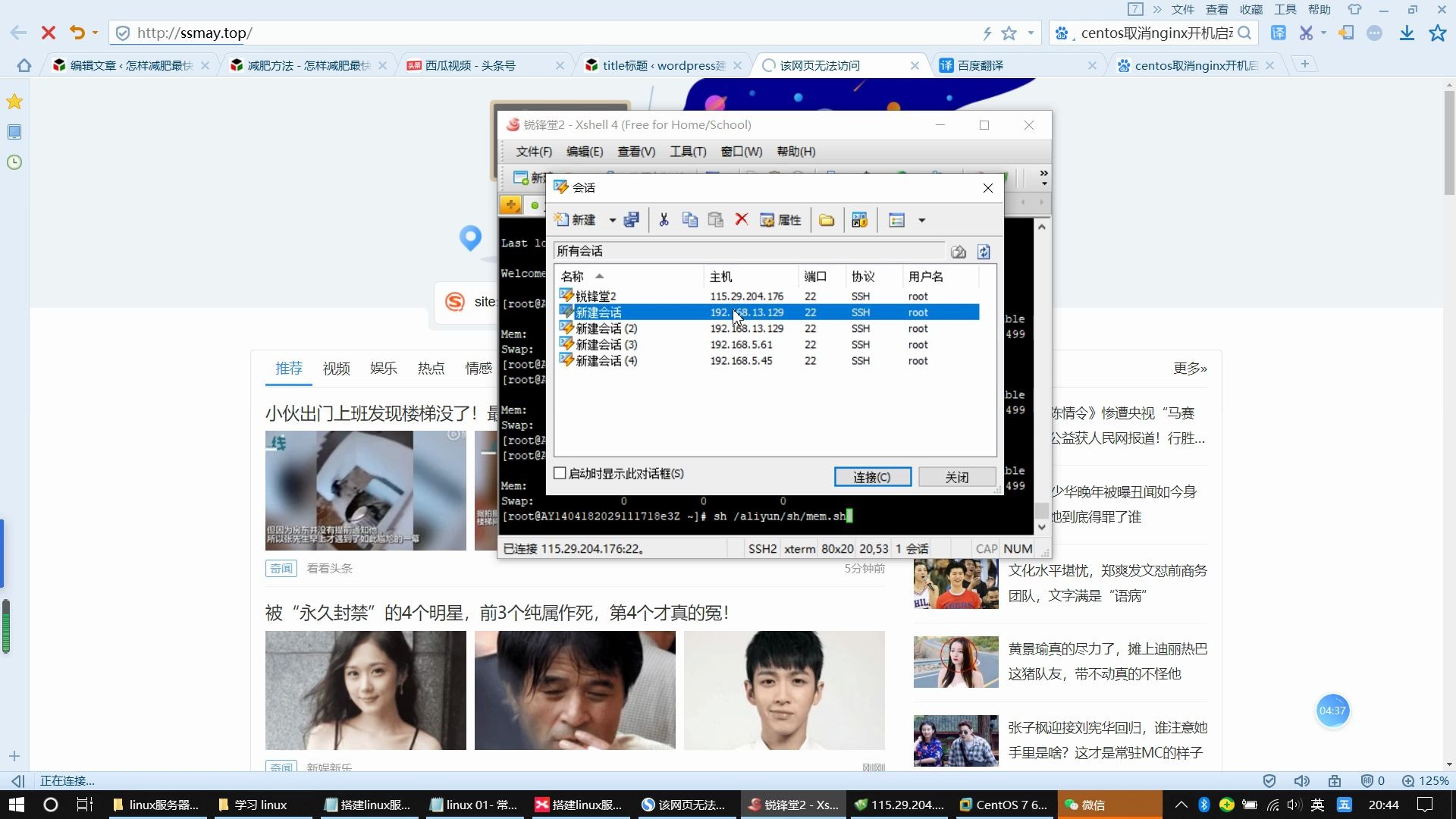Click 名称 column header to sort sessions
Viewport: 1456px width, 819px height.
coord(574,276)
